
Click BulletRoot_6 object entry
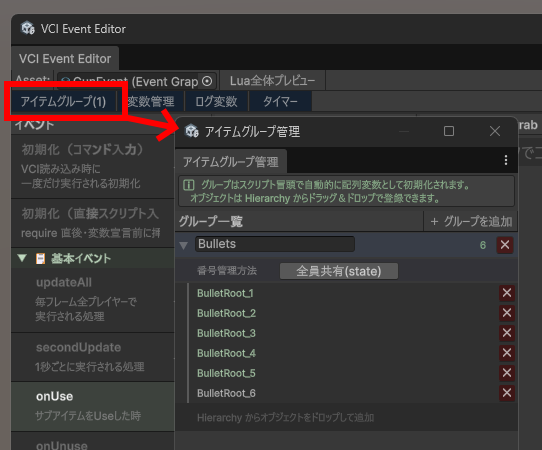pyautogui.click(x=226, y=394)
